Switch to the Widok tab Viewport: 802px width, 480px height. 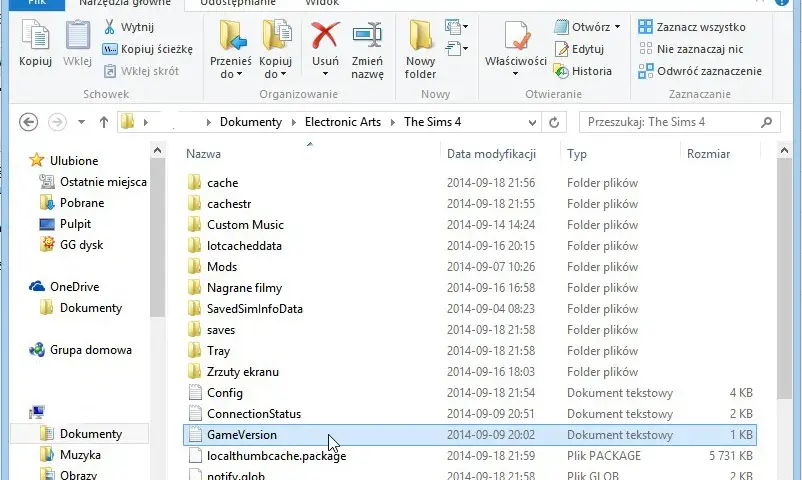(322, 4)
